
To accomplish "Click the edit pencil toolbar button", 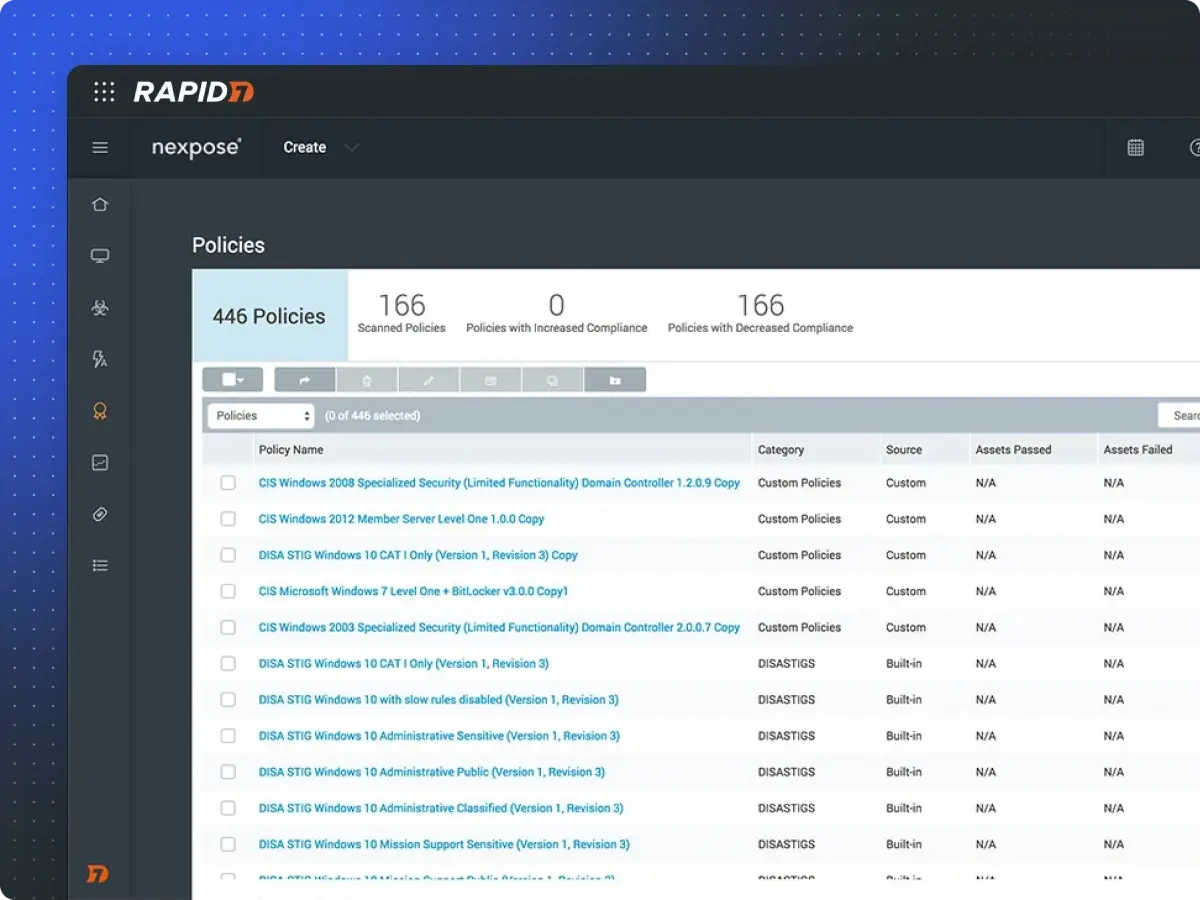I will point(429,380).
